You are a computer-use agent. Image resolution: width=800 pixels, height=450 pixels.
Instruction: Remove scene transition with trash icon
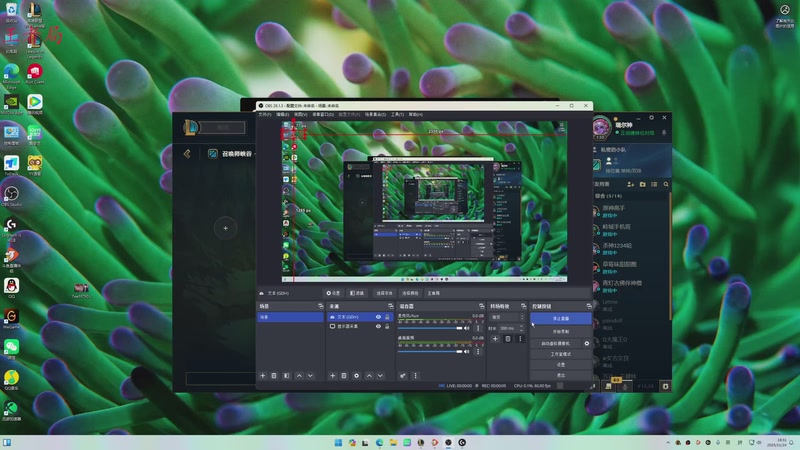(507, 339)
